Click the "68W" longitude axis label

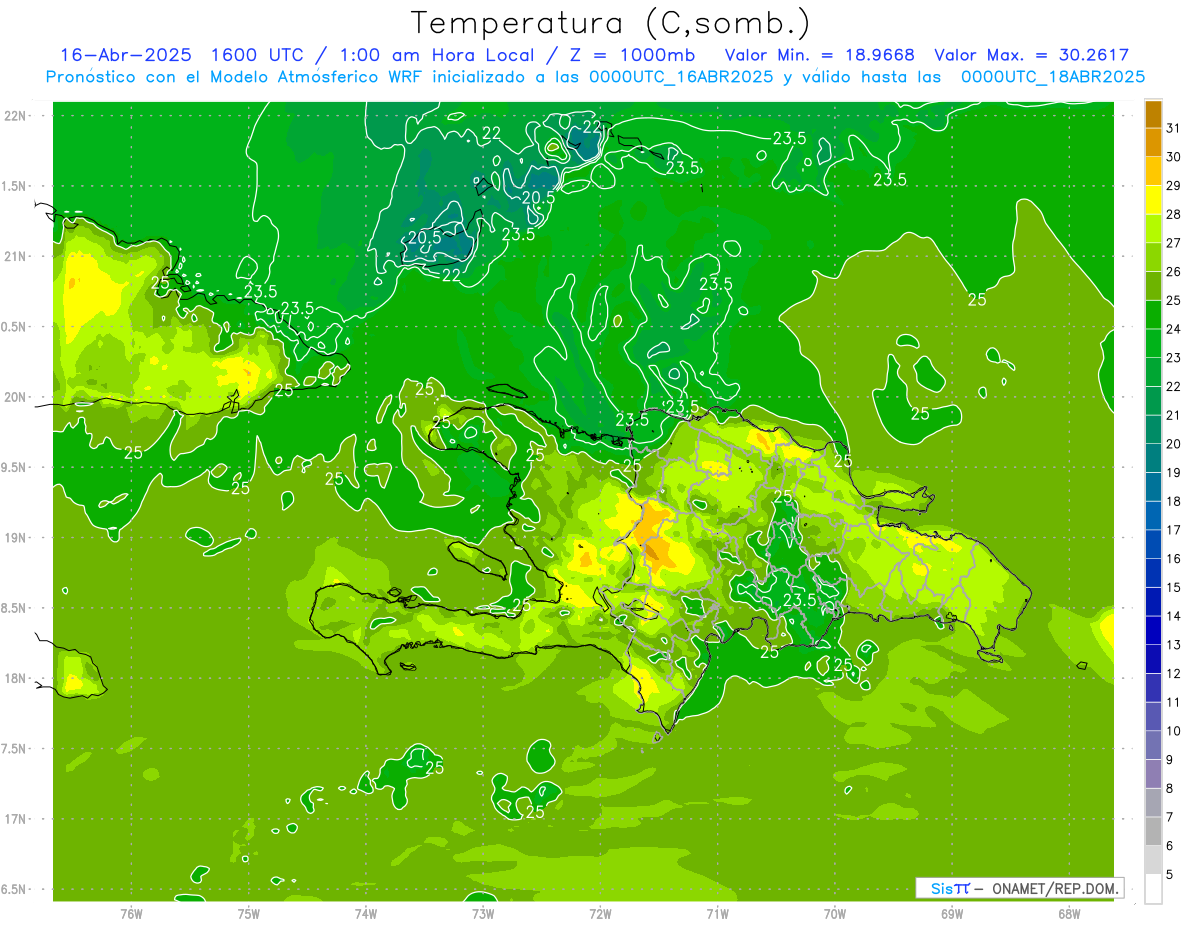coord(1069,914)
